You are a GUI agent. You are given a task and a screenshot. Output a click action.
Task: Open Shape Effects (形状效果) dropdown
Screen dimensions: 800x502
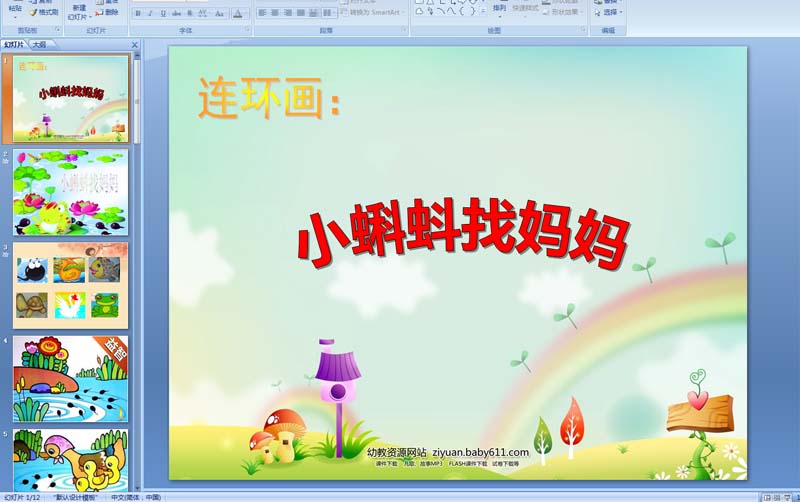pos(563,12)
